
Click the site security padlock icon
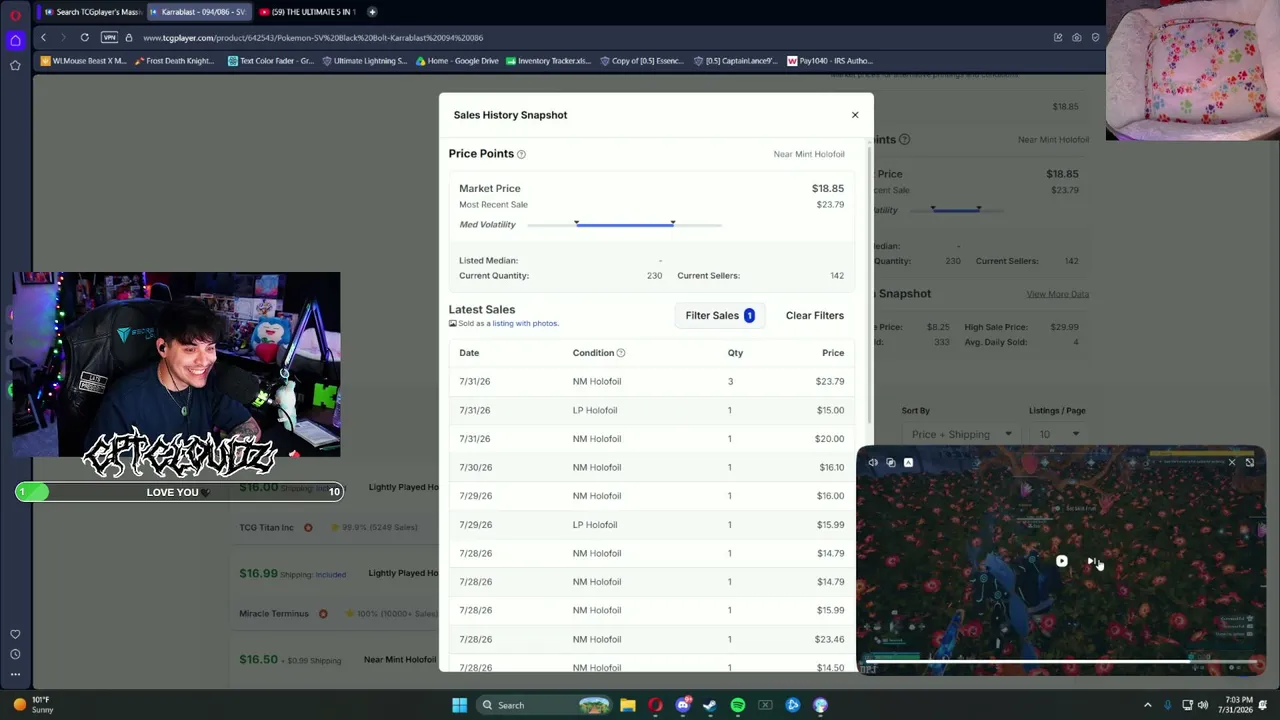[129, 38]
